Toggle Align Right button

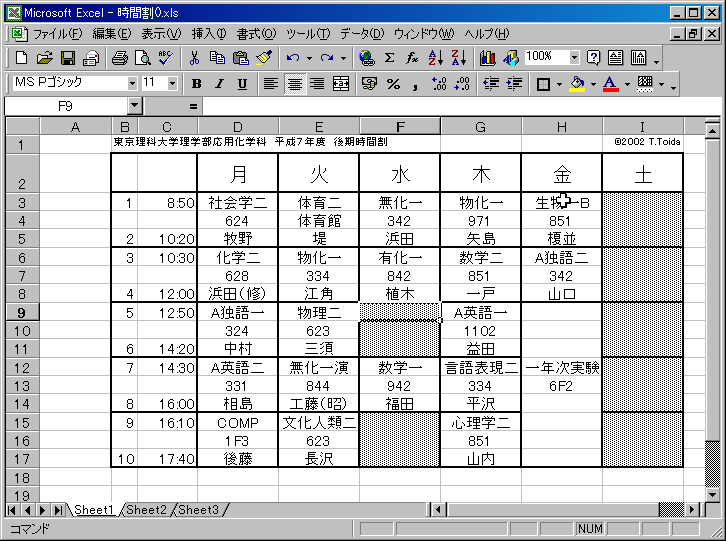click(317, 84)
